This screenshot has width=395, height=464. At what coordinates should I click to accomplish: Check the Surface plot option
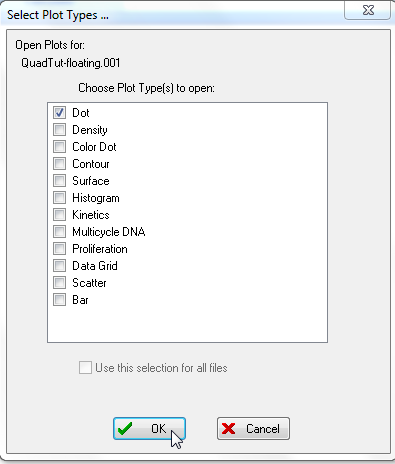tap(59, 181)
